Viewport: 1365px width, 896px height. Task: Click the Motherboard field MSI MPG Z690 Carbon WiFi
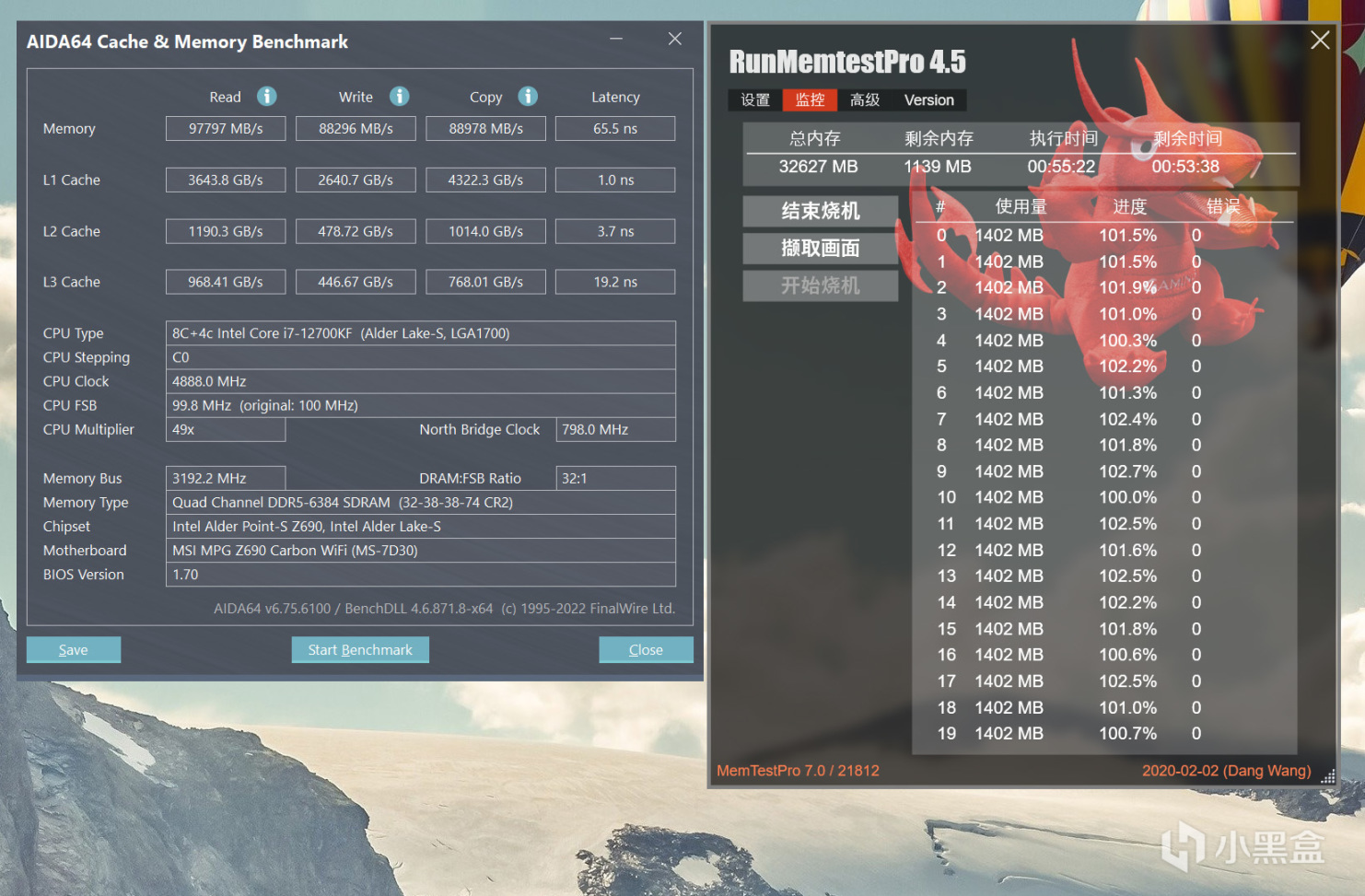coord(421,550)
